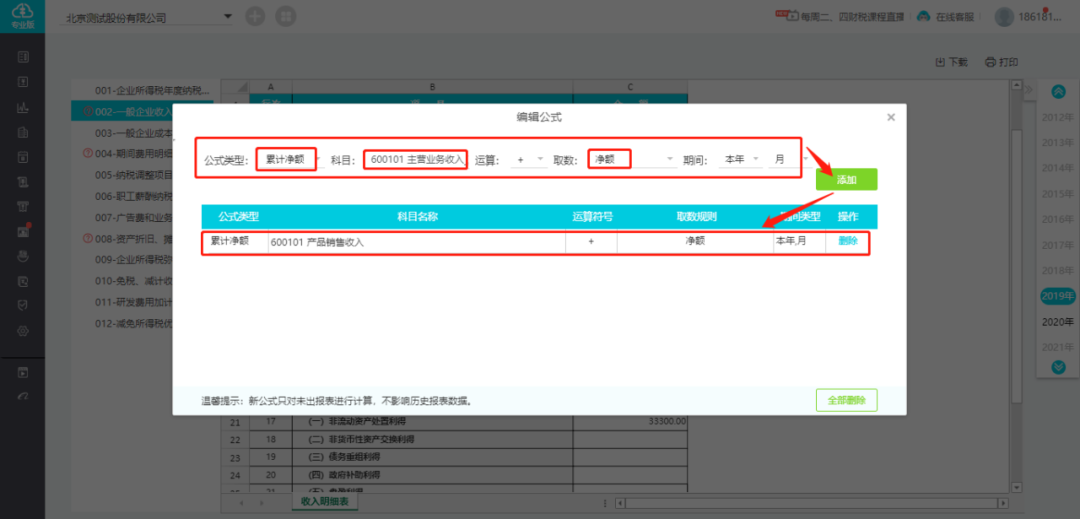1080x519 pixels.
Task: Select 009-企业所得税弥 in the list
Action: (134, 260)
